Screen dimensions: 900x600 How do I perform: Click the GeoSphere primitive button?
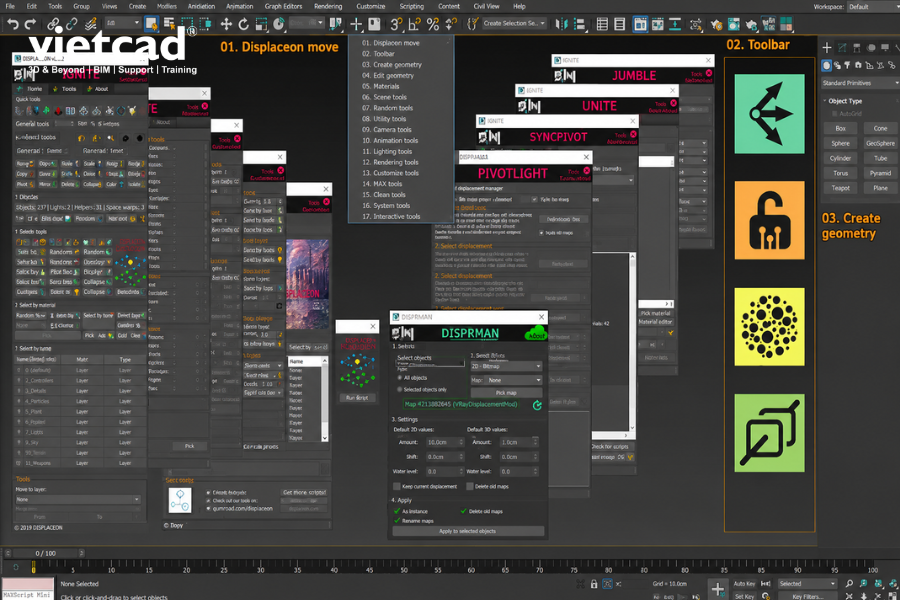pos(880,144)
